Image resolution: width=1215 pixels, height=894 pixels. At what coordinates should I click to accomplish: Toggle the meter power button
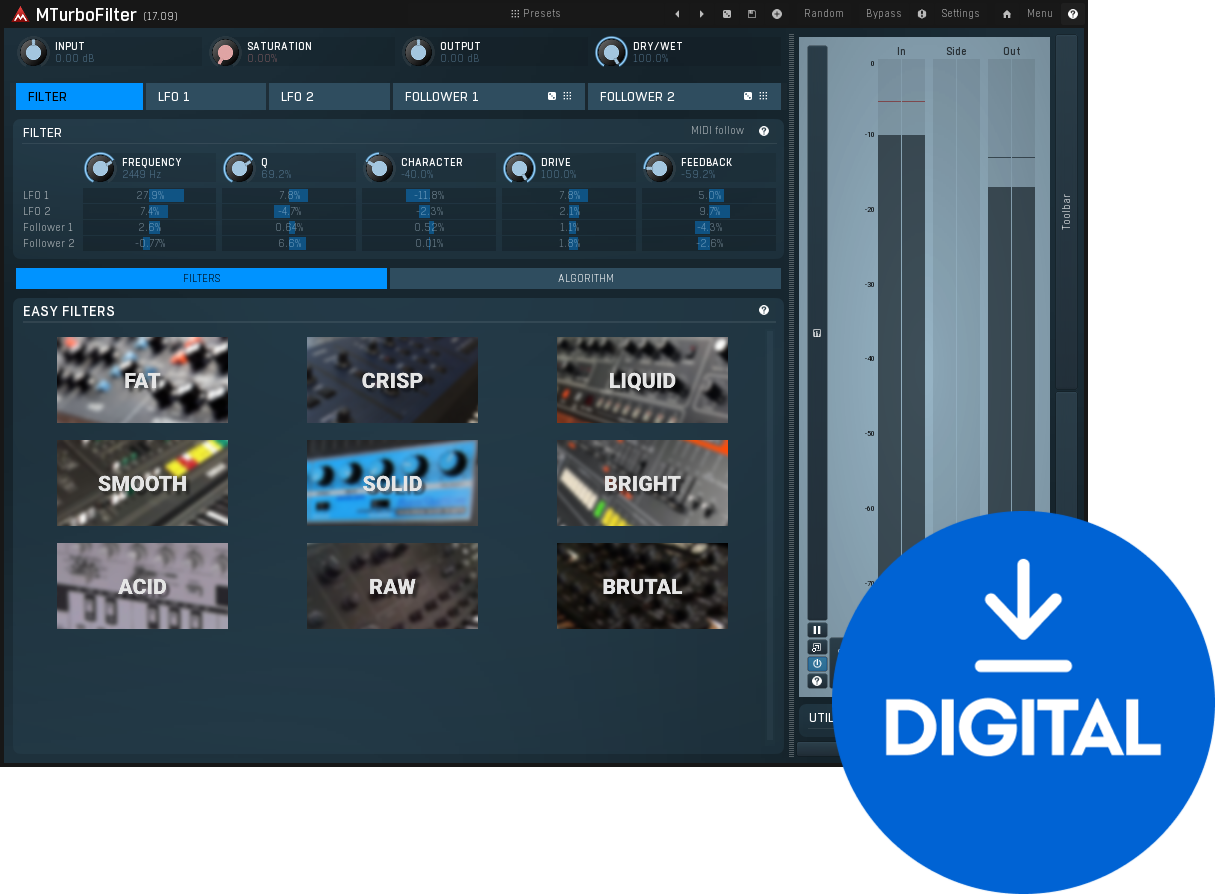tap(817, 664)
